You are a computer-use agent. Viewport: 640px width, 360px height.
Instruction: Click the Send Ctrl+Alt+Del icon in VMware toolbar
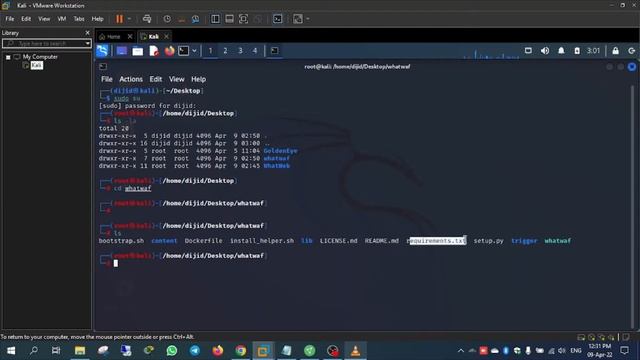[147, 19]
